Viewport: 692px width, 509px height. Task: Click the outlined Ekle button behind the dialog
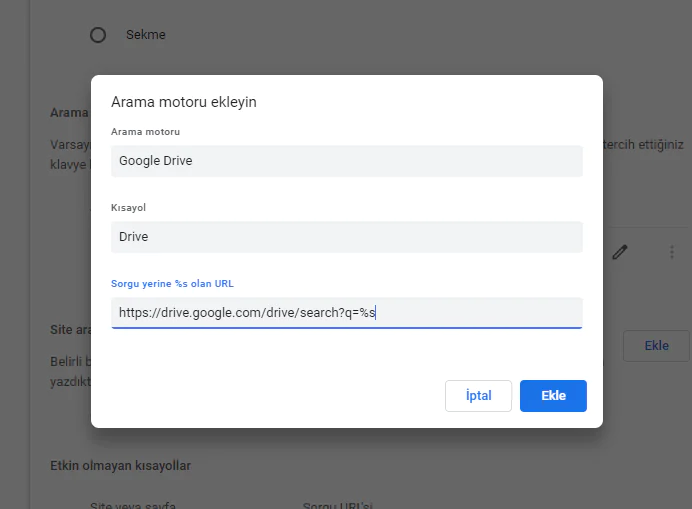pos(656,346)
